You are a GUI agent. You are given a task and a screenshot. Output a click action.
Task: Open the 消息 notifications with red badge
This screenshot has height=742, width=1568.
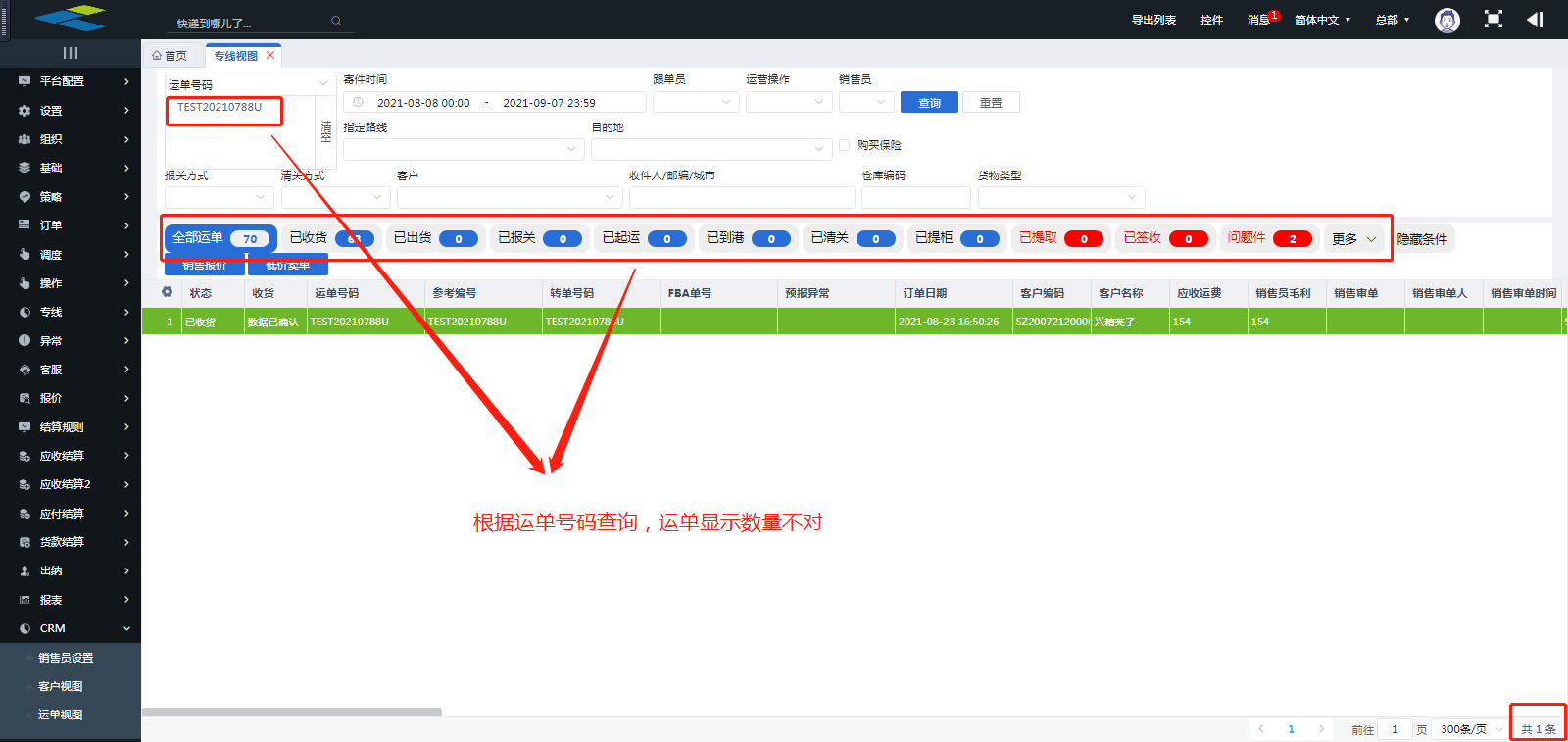point(1260,20)
